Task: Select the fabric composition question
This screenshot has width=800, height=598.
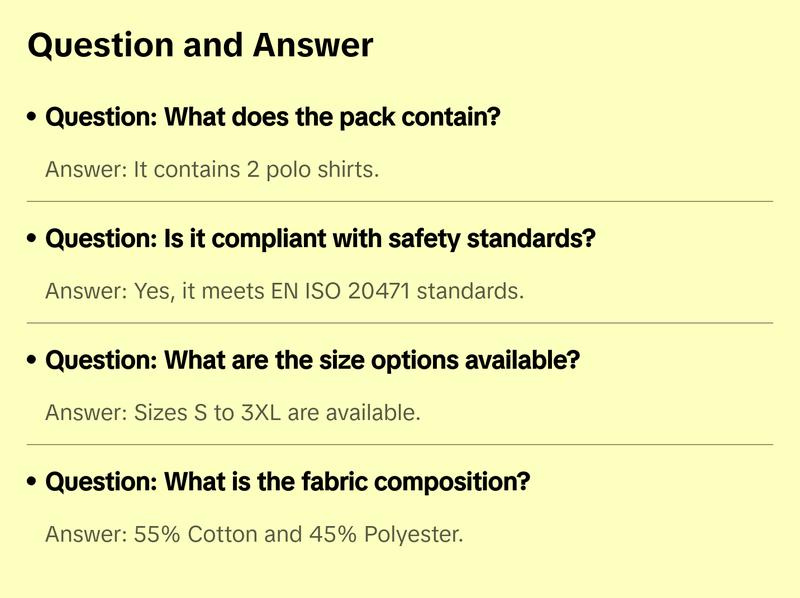Action: 287,482
